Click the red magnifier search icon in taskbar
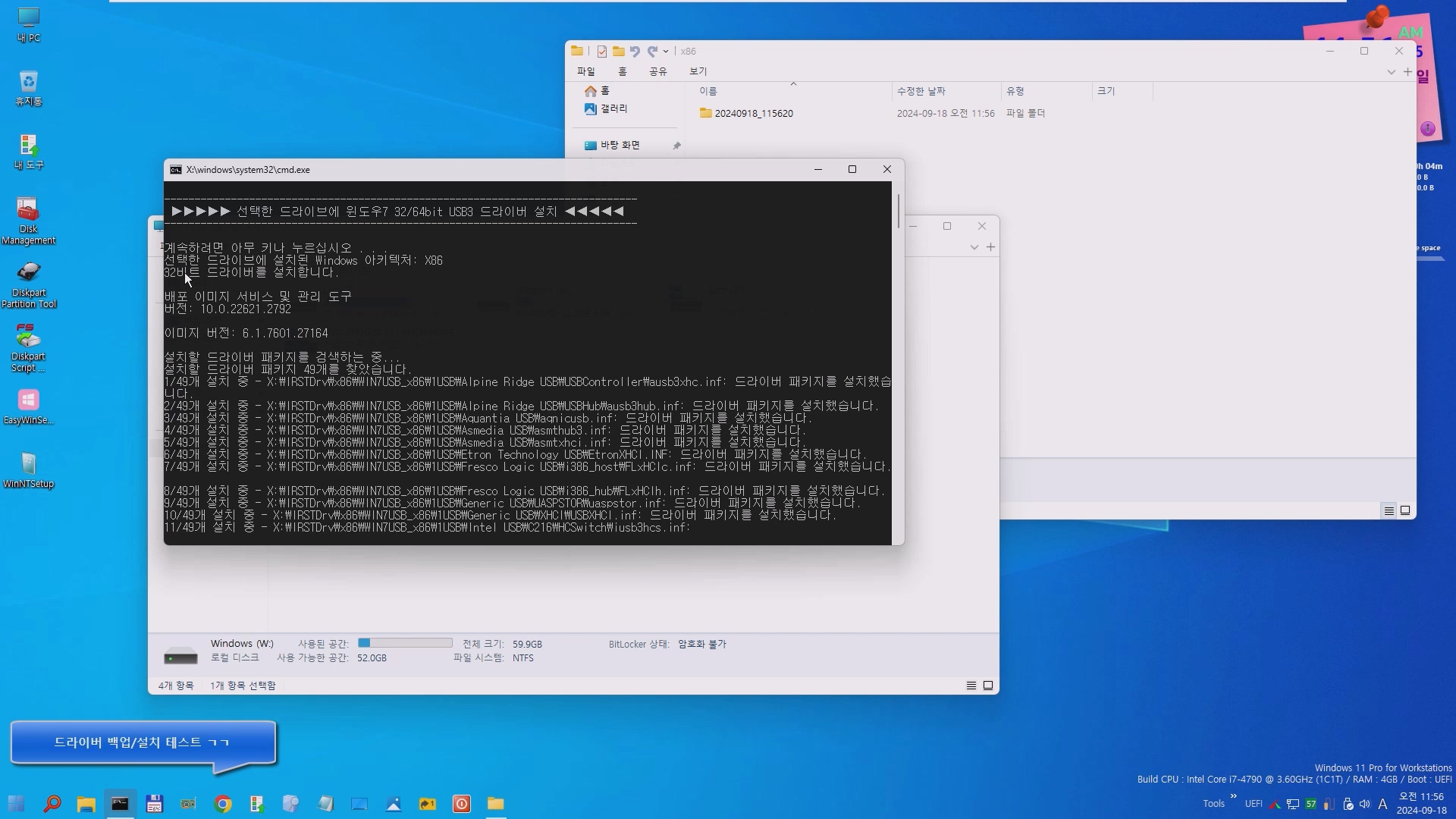 tap(52, 804)
